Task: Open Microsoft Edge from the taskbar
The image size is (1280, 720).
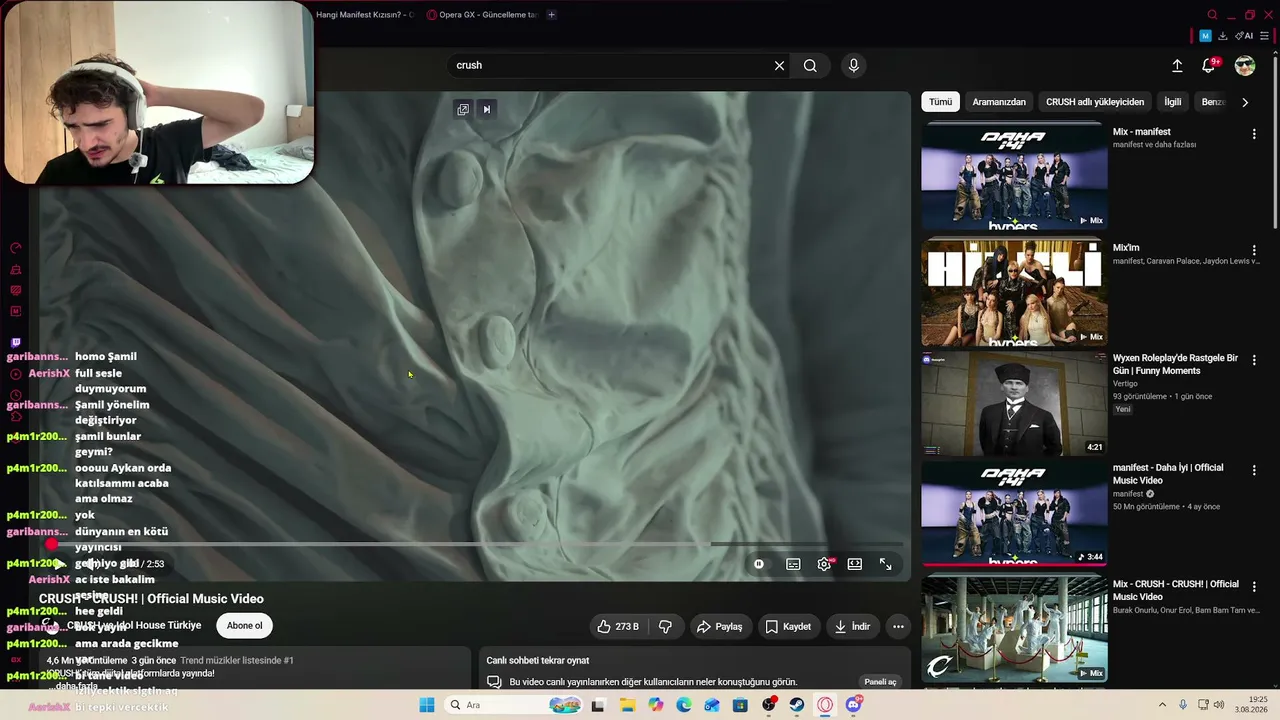Action: tap(684, 705)
